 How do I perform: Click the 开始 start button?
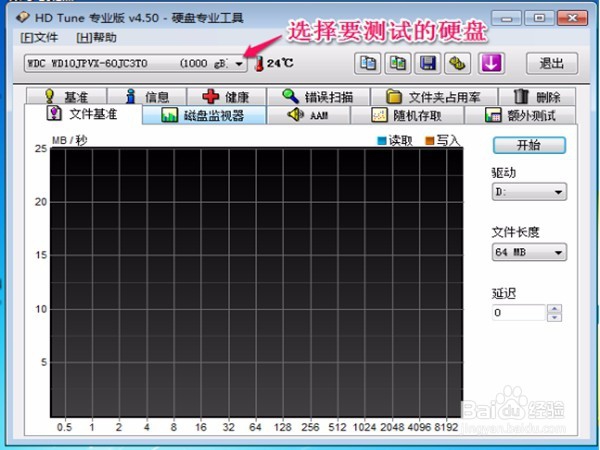pyautogui.click(x=529, y=145)
